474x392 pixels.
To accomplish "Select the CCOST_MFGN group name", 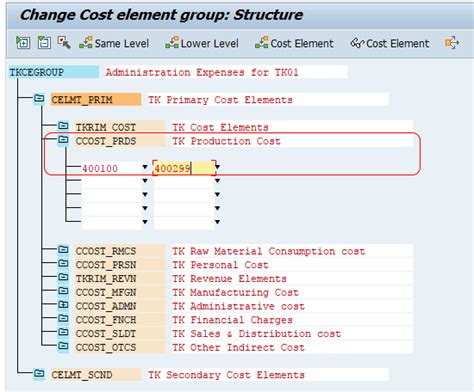I will [120, 292].
